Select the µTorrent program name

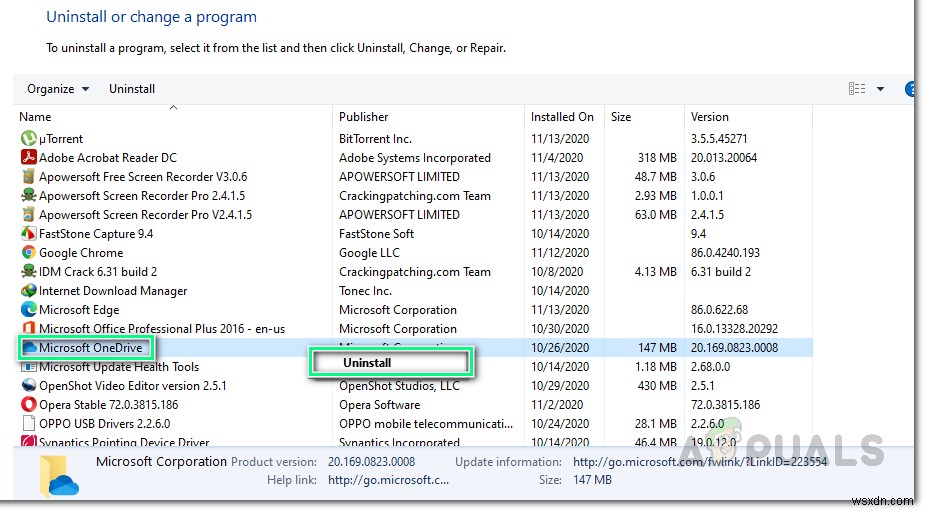[x=61, y=139]
